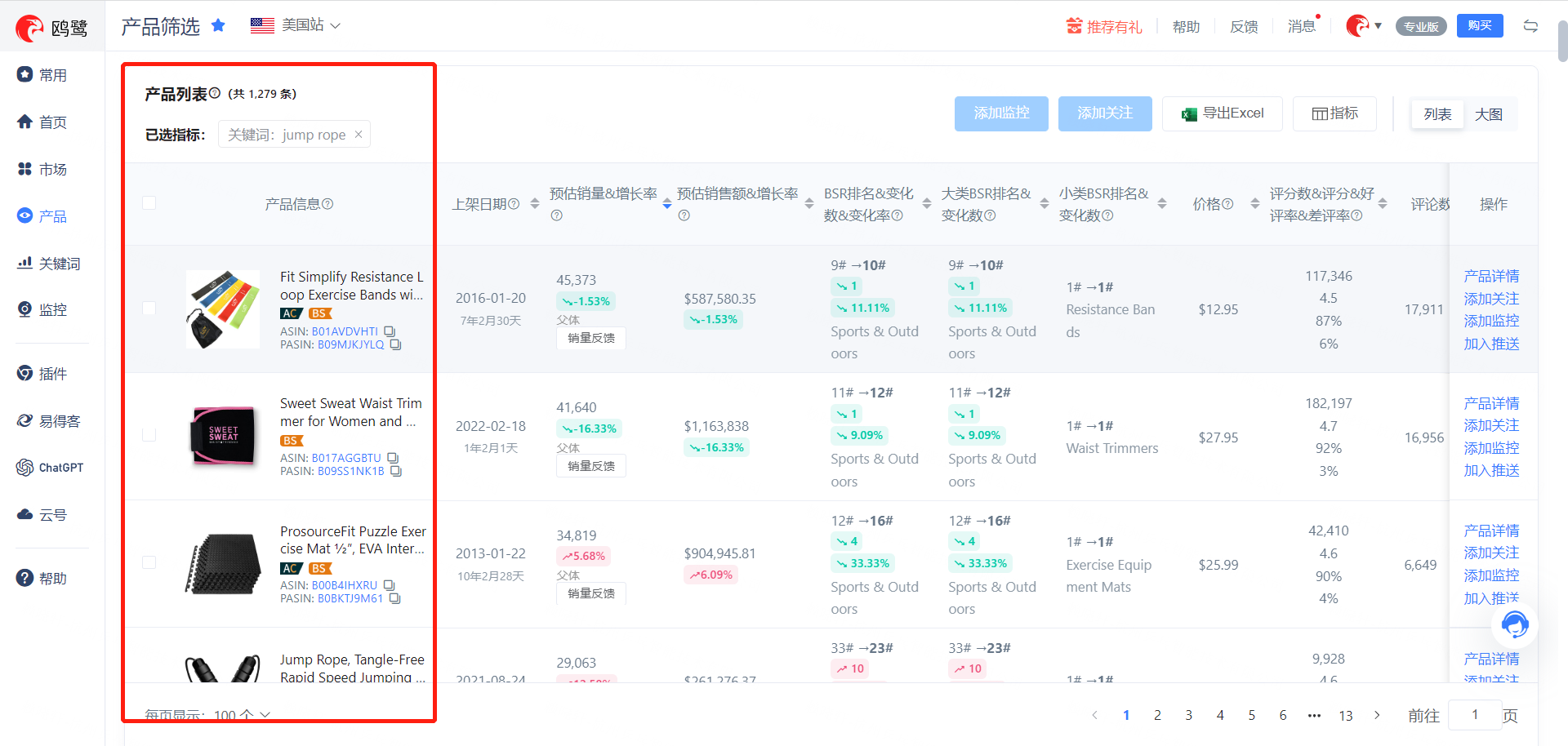Screen dimensions: 1568x746
Task: Open the user avatar dropdown
Action: tap(1364, 26)
